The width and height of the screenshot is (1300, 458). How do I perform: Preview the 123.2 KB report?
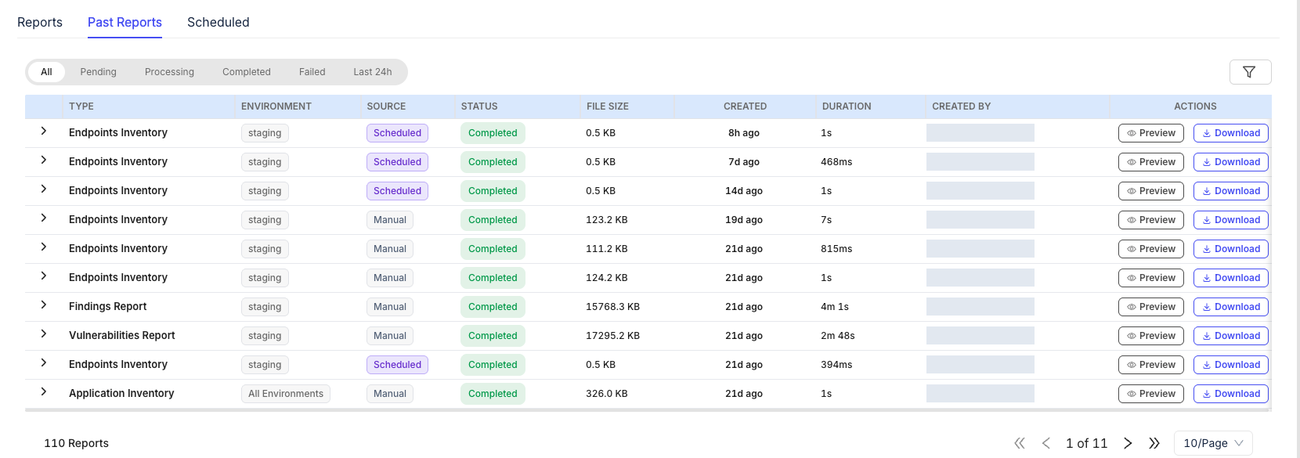click(x=1151, y=220)
